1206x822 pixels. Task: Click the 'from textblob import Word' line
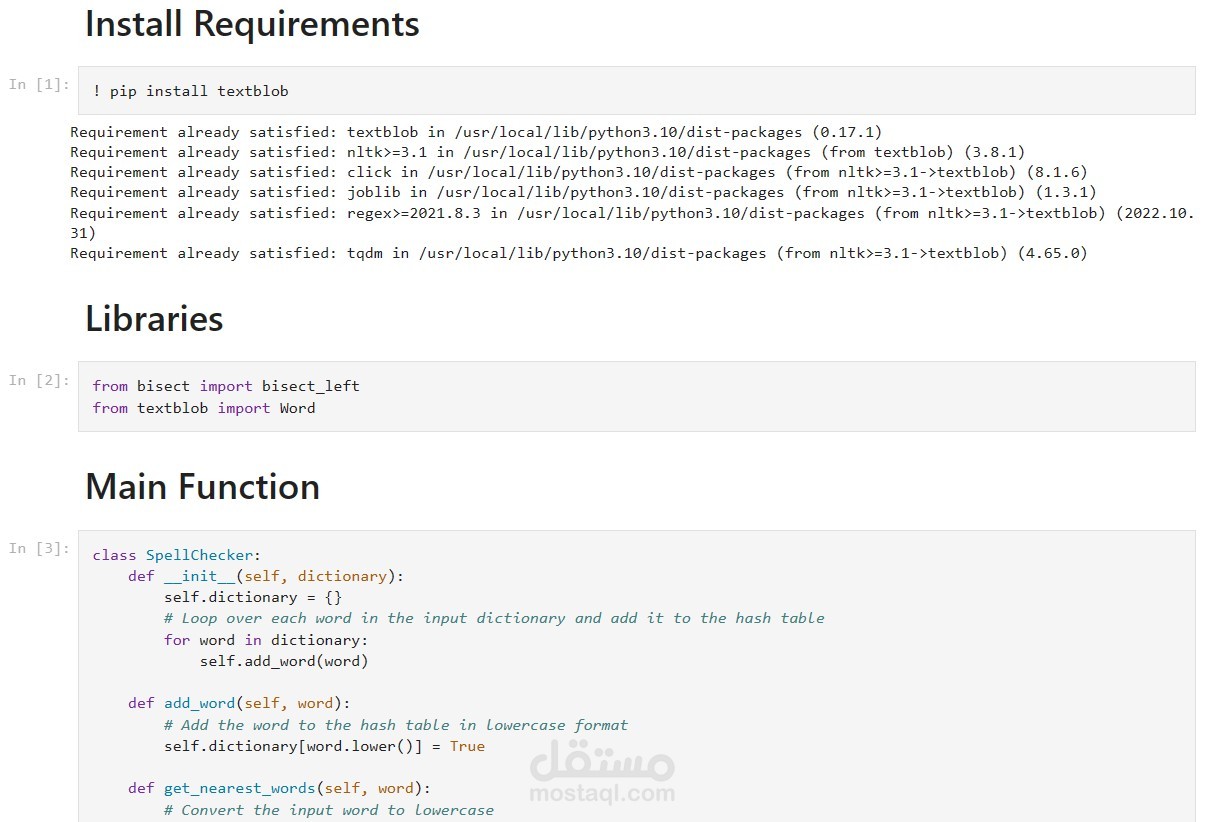(204, 408)
